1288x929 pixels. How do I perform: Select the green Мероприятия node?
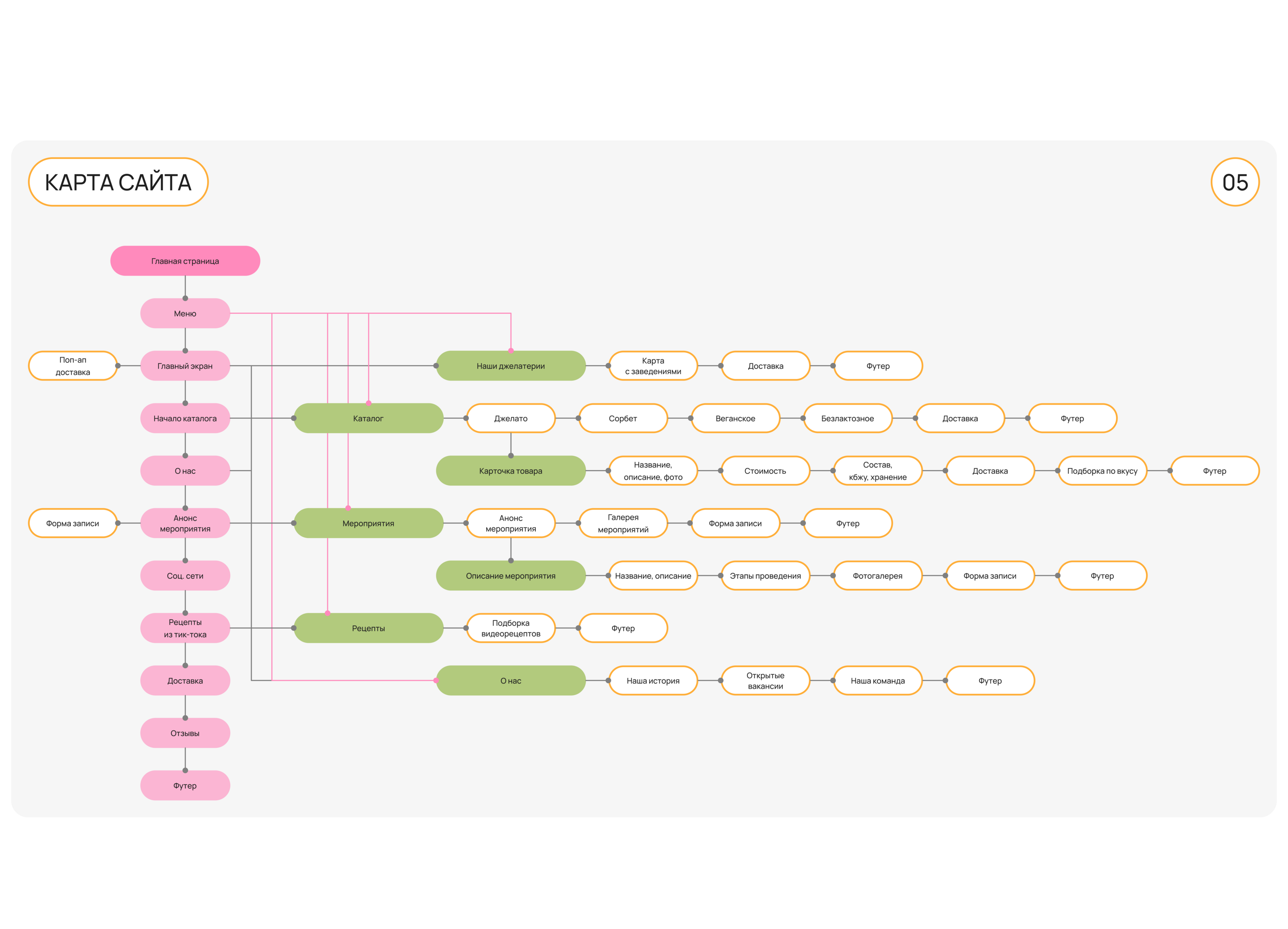[368, 523]
